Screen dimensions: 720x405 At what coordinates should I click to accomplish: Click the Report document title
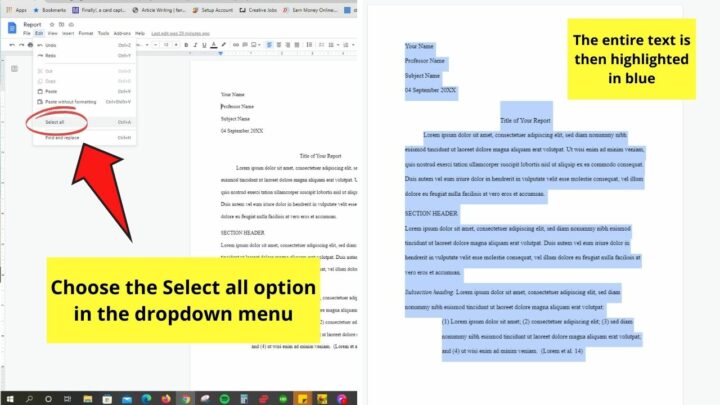point(32,24)
